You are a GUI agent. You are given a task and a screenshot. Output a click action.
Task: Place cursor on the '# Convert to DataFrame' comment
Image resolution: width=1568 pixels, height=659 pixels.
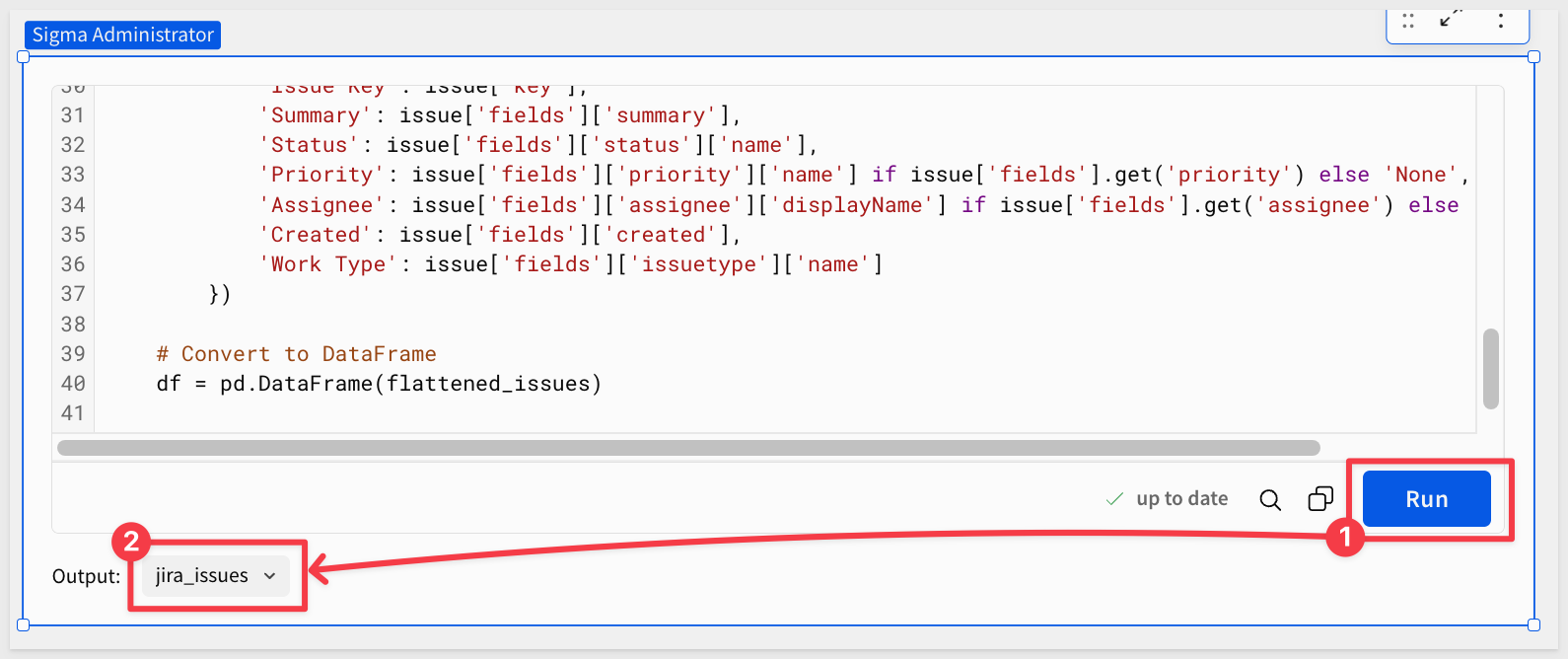(296, 354)
